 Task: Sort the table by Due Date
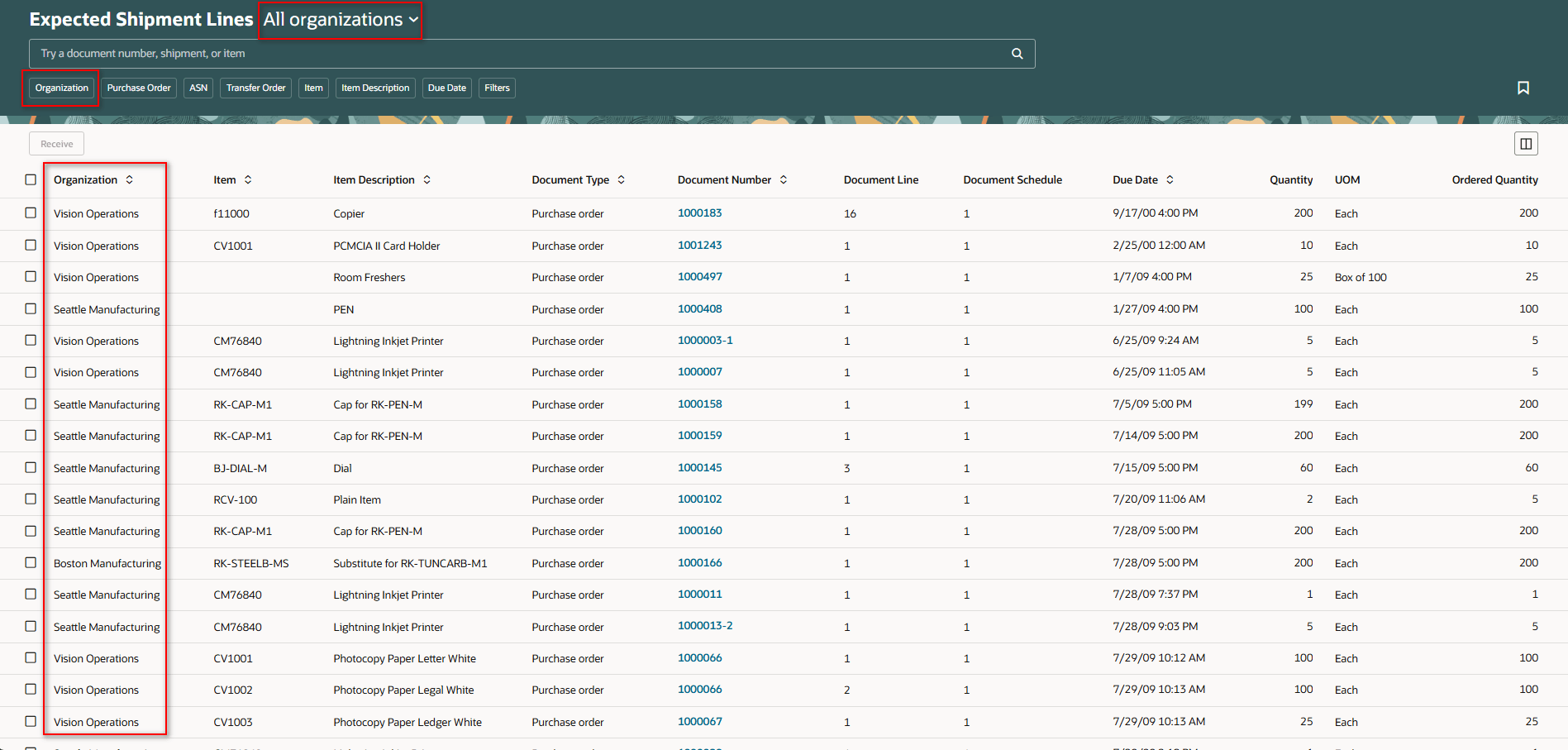(x=1169, y=179)
